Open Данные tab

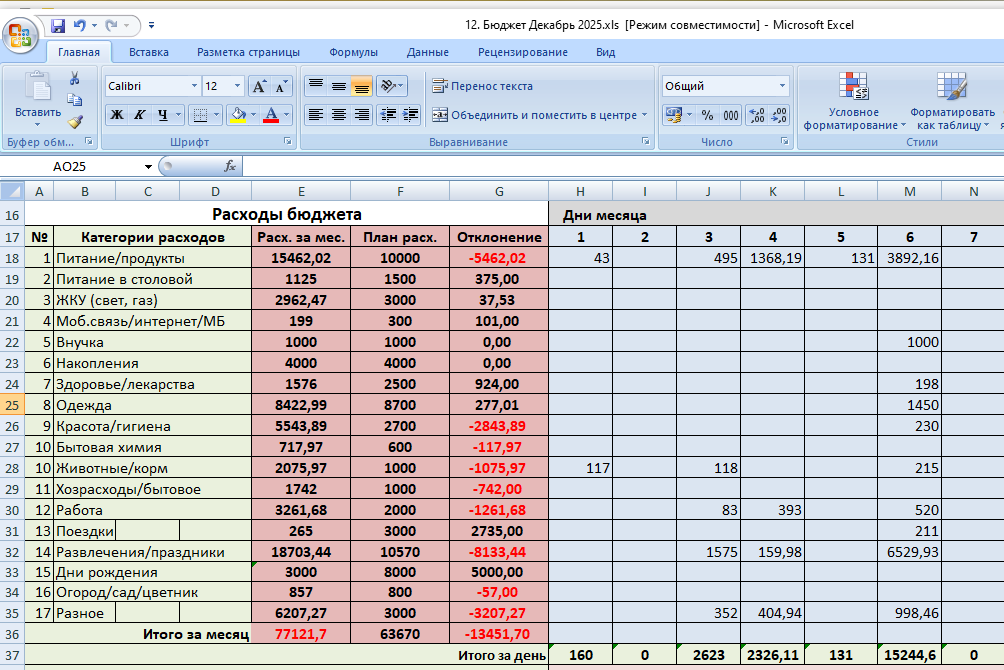point(428,53)
